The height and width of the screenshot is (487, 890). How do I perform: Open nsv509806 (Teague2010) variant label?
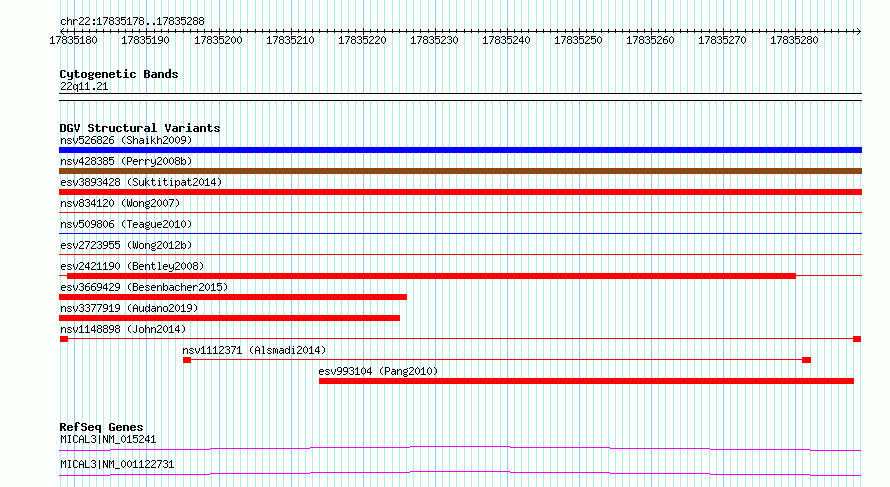[x=126, y=224]
